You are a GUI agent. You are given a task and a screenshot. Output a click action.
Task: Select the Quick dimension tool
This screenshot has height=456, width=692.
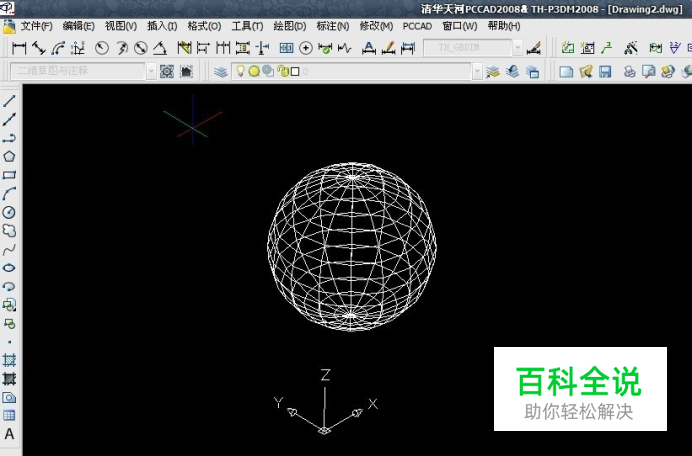[x=184, y=48]
